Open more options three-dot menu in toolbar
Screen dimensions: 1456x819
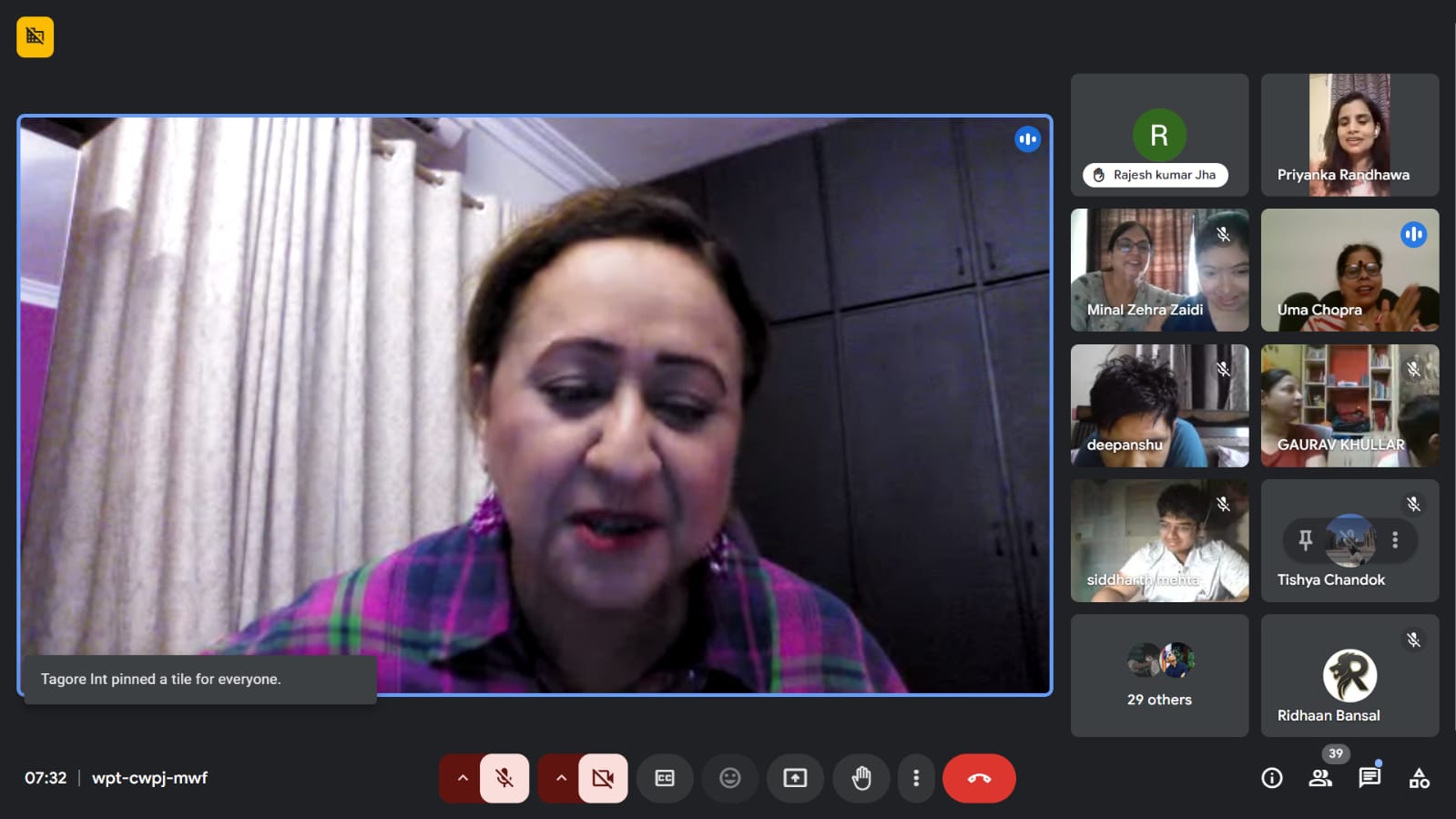916,778
